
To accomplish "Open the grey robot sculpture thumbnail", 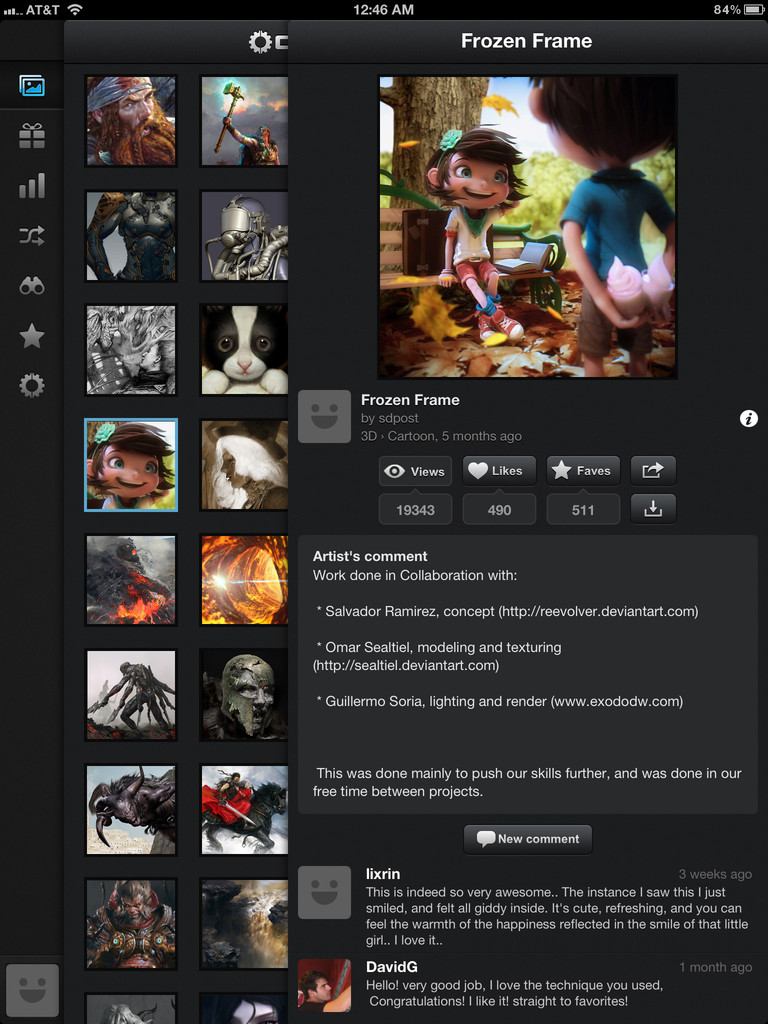I will [x=244, y=236].
